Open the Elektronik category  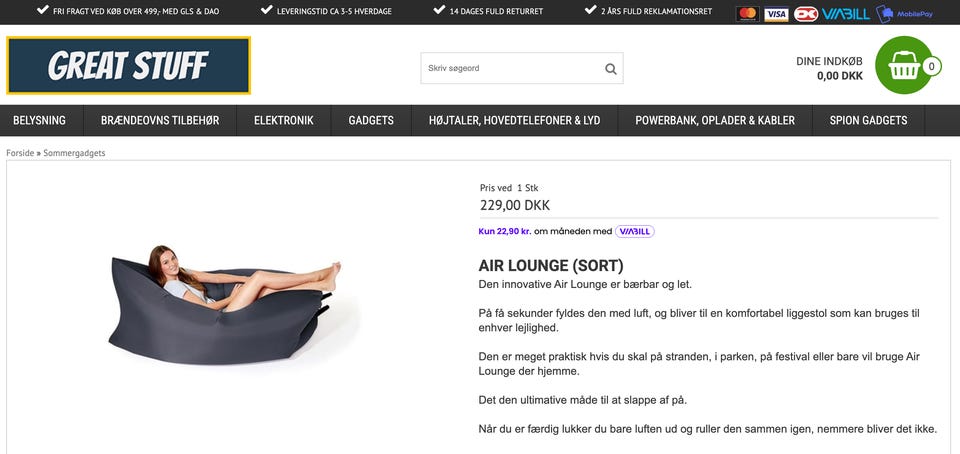tap(283, 121)
